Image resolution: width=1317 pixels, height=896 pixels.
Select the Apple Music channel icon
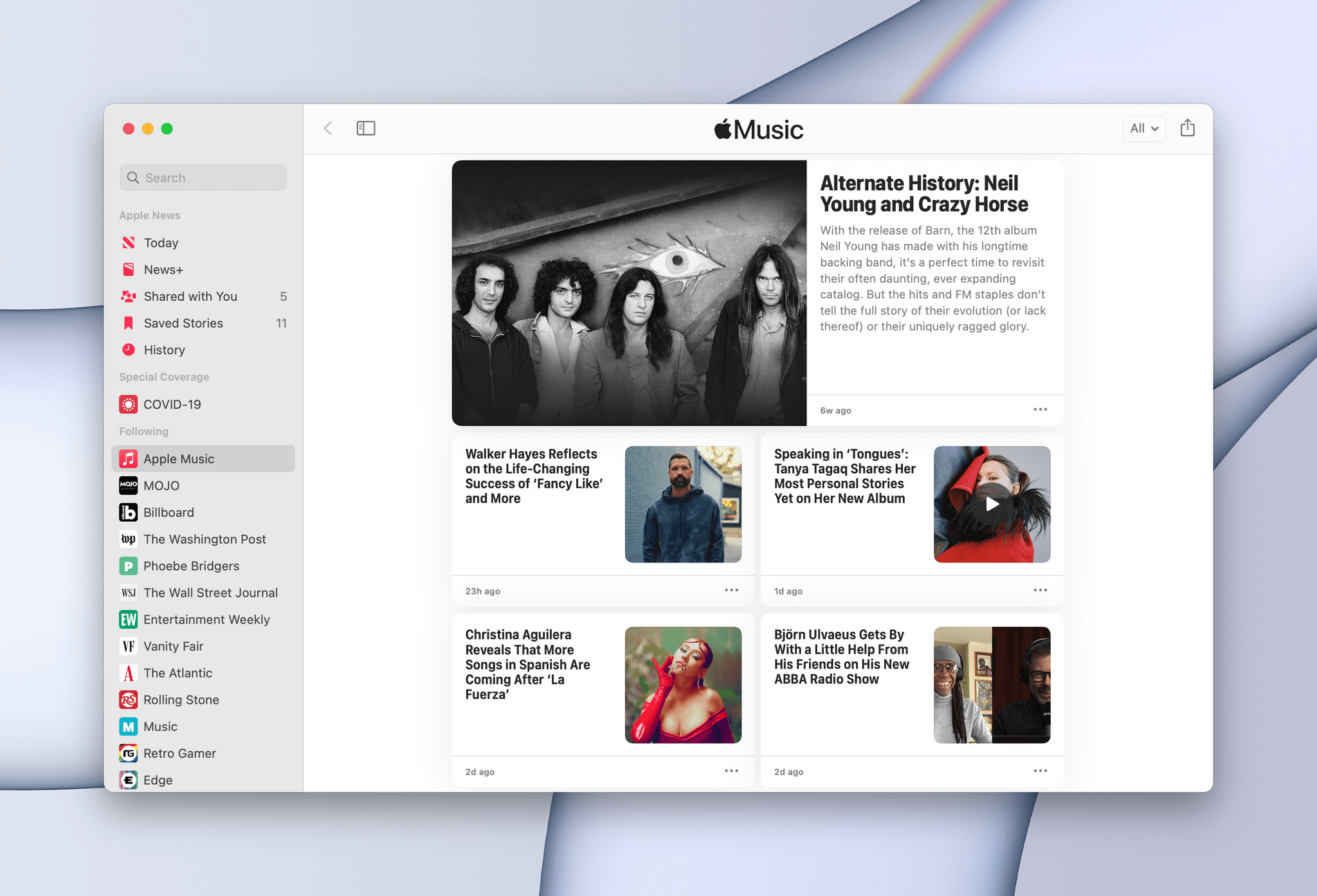click(x=129, y=459)
